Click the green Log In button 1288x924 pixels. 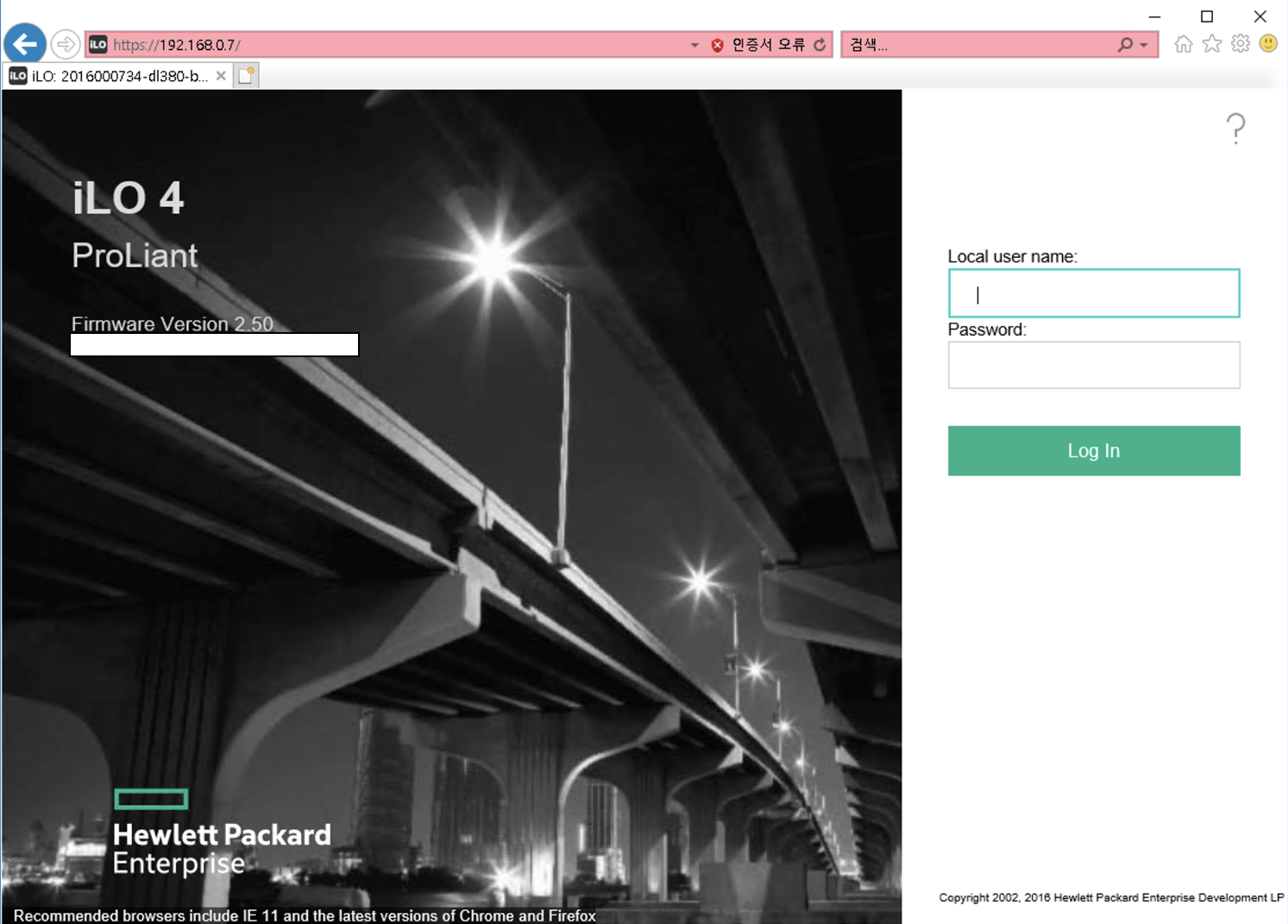pyautogui.click(x=1094, y=450)
